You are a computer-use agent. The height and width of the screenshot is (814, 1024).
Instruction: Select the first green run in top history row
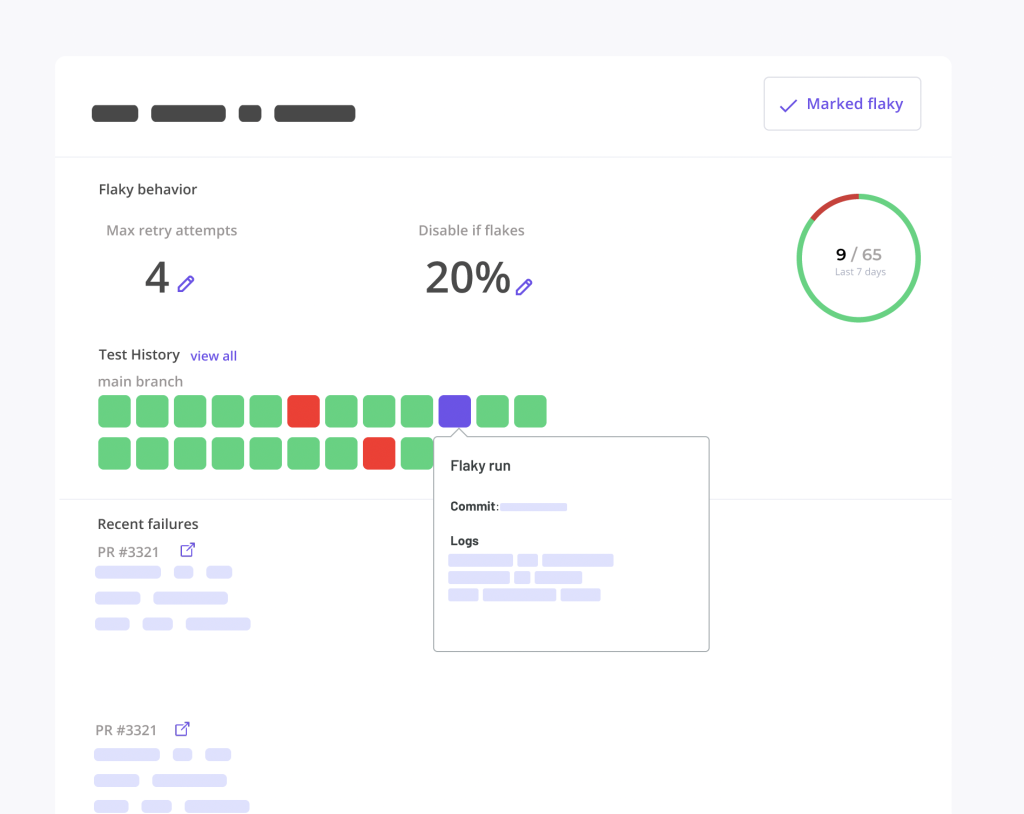coord(114,411)
